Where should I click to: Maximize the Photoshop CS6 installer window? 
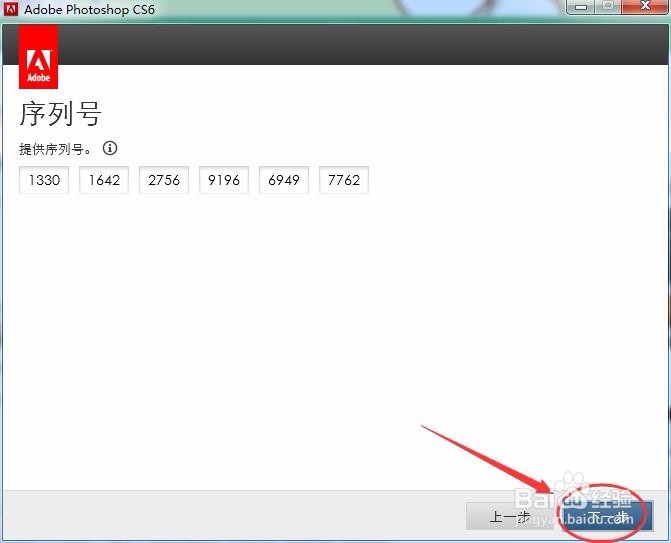tap(608, 7)
